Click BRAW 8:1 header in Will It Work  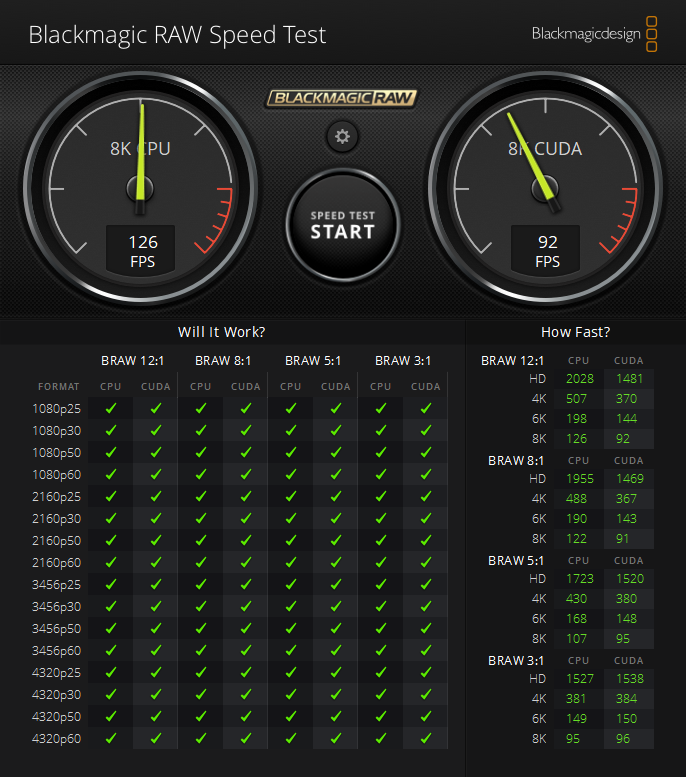[223, 360]
